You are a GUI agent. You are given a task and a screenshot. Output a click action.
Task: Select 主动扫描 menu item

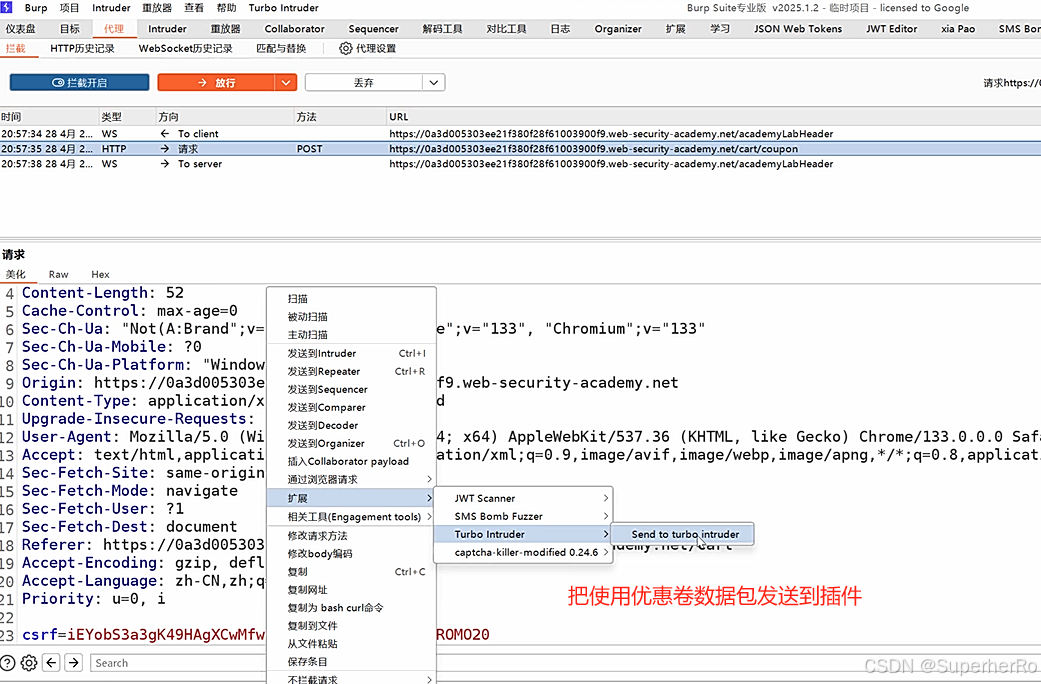[x=352, y=335]
